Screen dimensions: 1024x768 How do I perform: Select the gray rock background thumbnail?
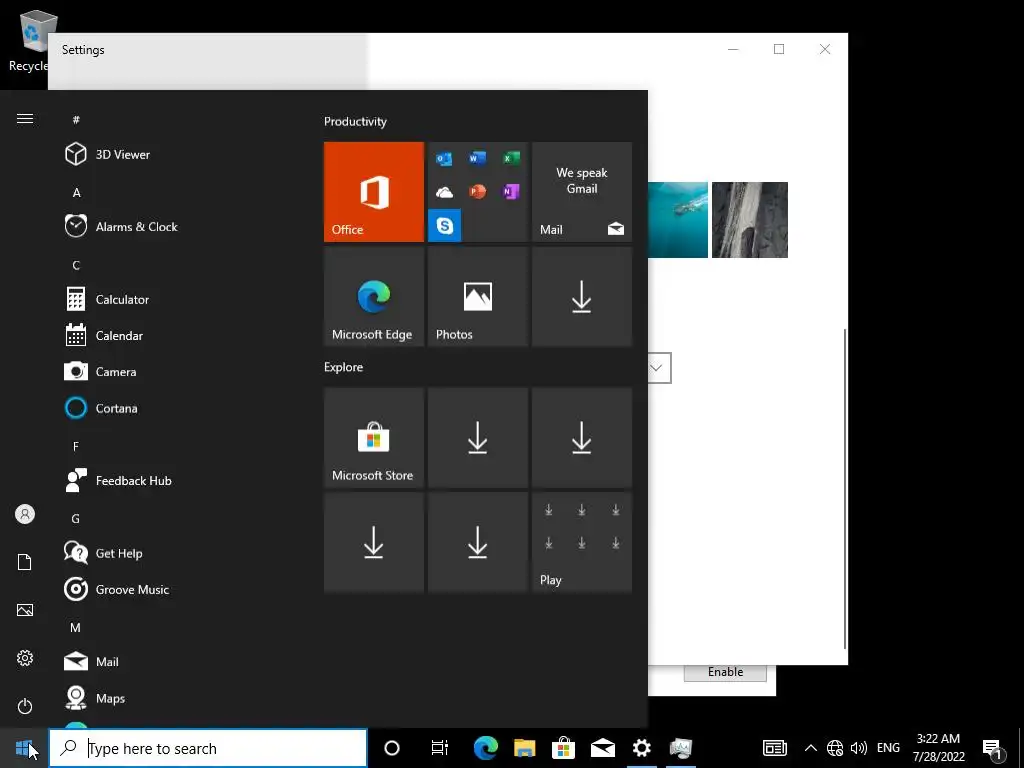click(x=750, y=220)
